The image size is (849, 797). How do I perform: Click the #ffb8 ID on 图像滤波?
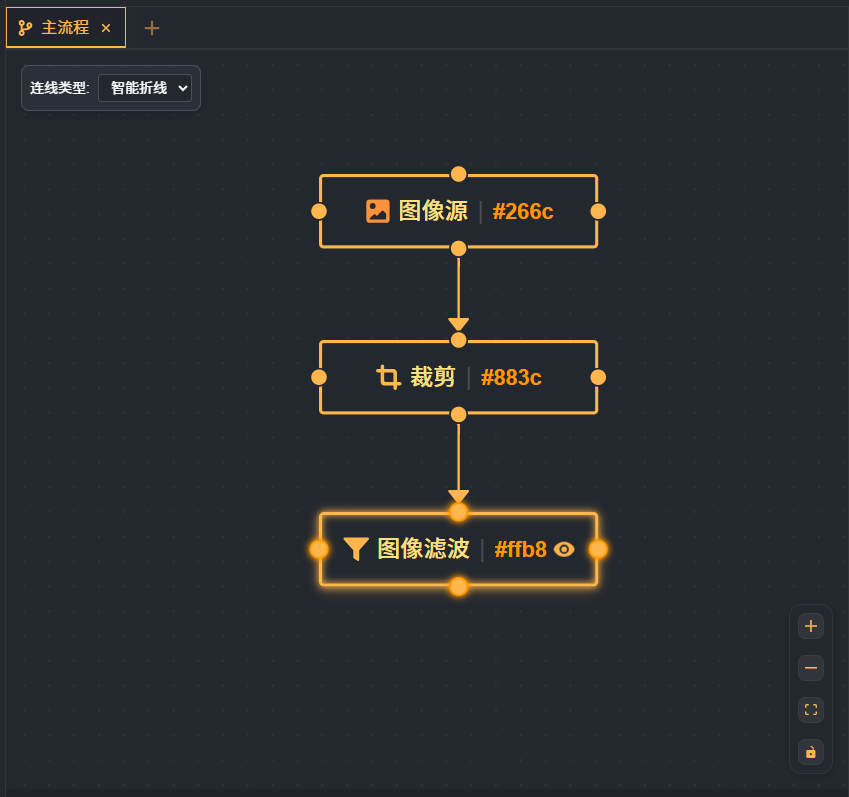coord(520,549)
